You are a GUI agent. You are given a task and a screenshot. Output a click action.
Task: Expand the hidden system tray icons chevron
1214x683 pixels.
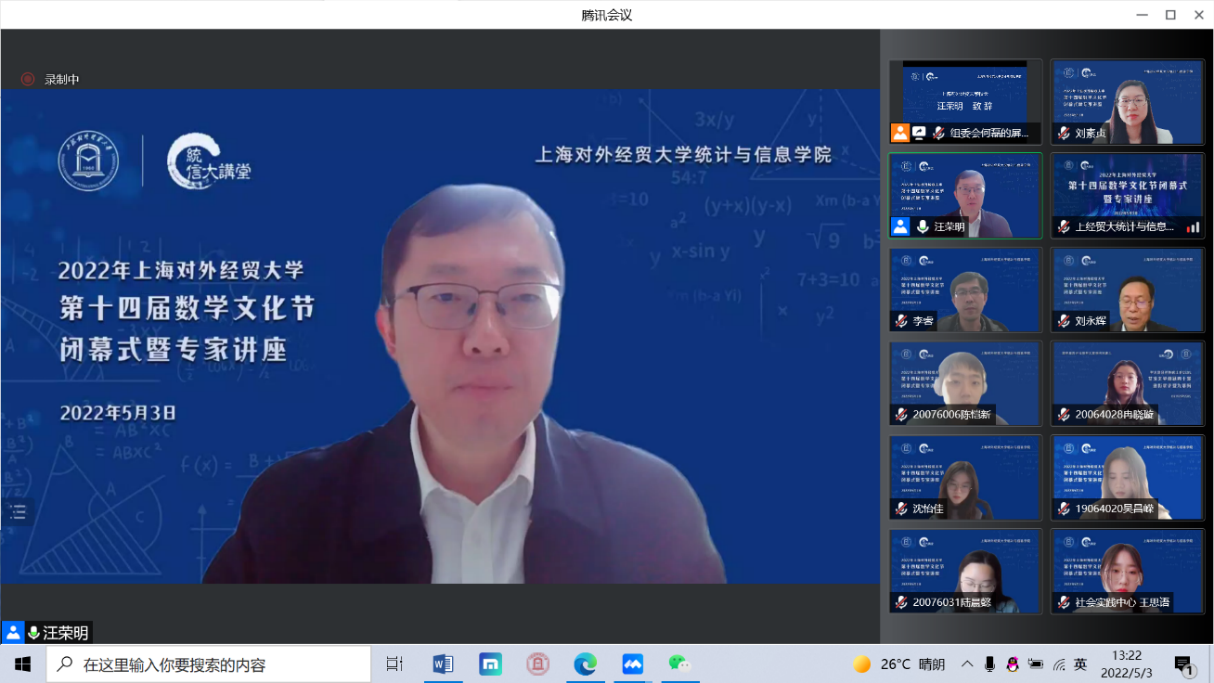(967, 664)
